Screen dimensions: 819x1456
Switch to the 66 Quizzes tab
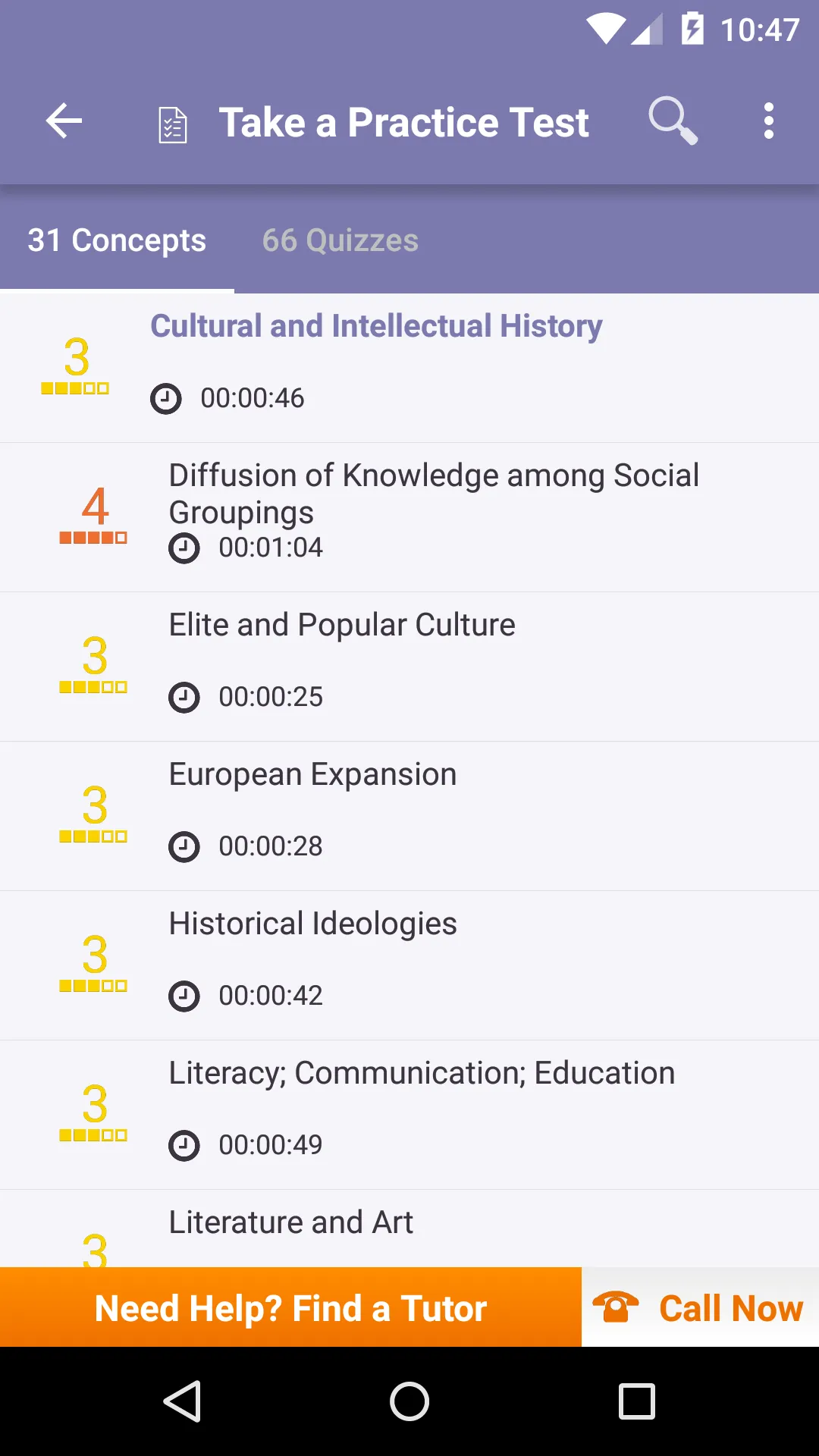click(340, 240)
